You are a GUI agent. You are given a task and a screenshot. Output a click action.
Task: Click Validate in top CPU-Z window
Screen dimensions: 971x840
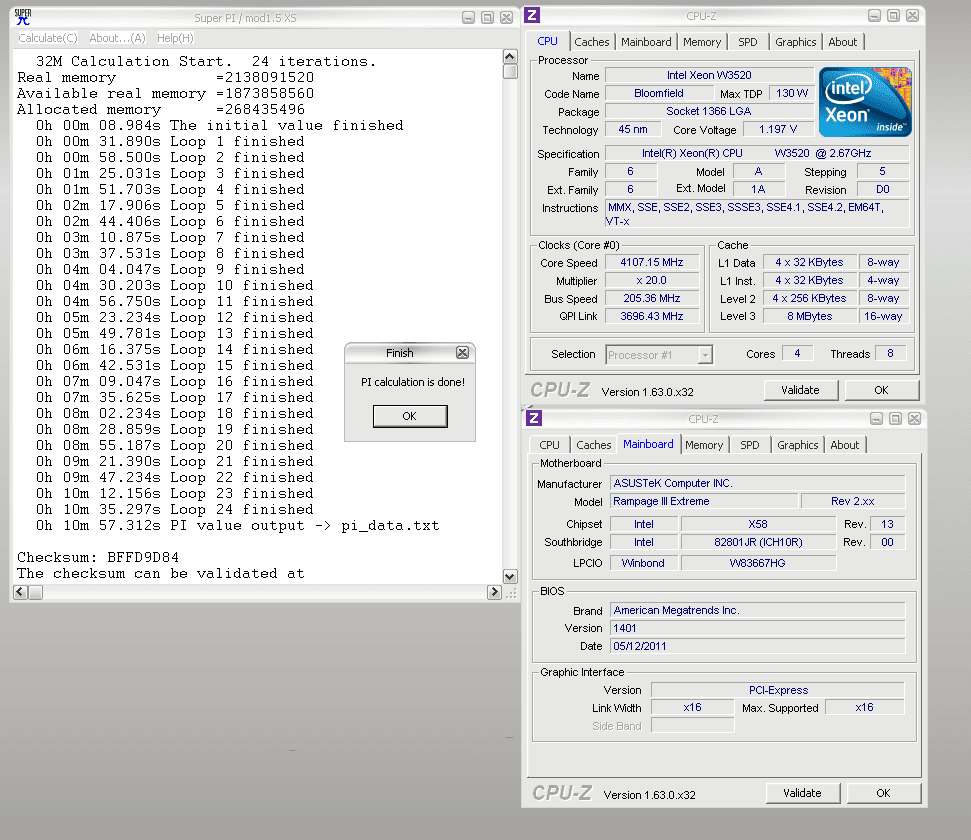[801, 390]
